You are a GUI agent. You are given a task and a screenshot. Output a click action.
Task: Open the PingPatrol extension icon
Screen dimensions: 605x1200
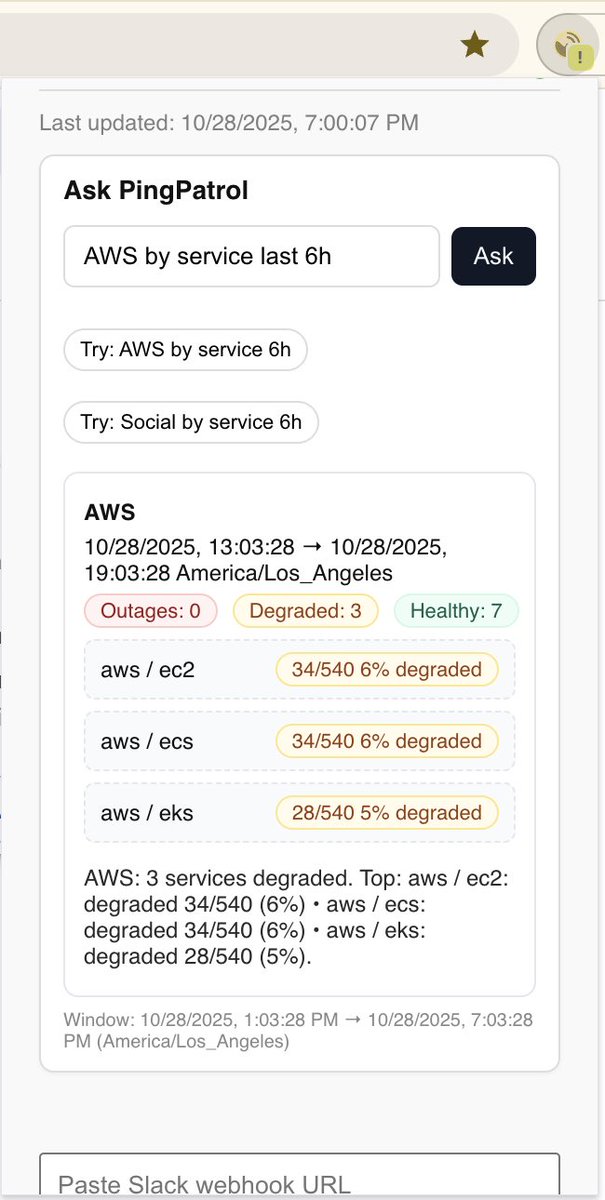pos(569,44)
